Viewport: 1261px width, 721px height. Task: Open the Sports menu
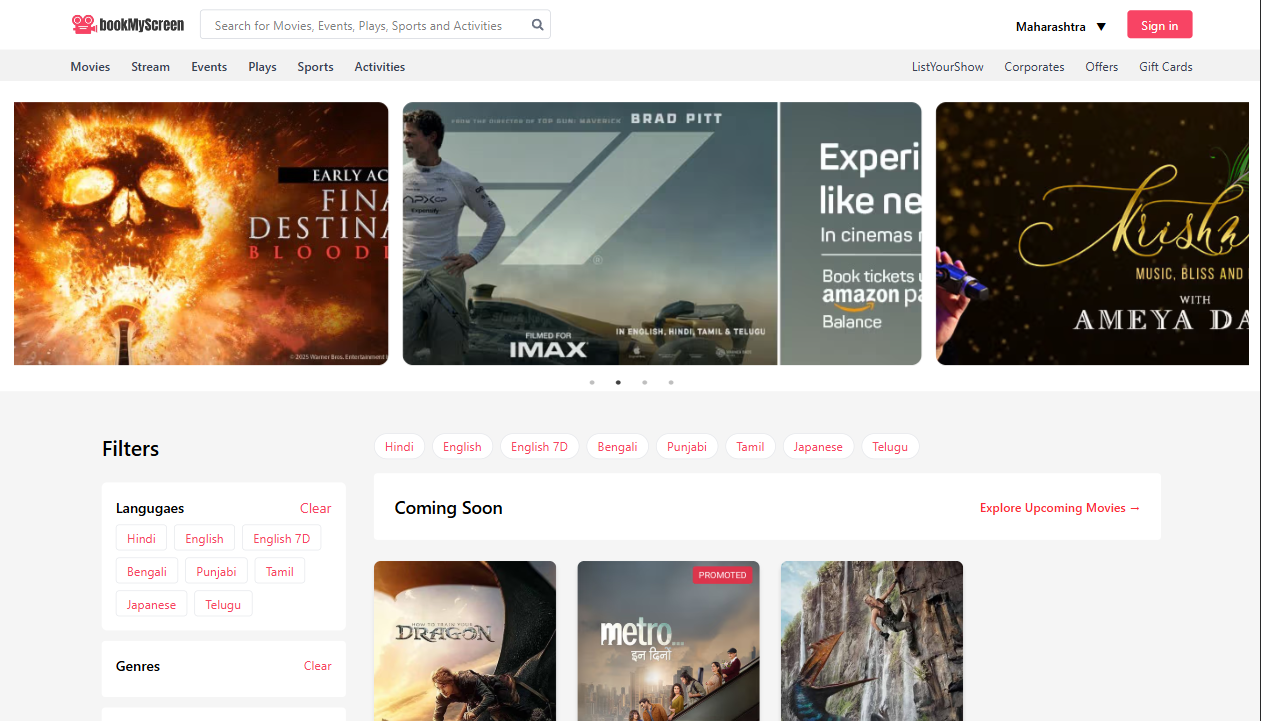pos(315,67)
